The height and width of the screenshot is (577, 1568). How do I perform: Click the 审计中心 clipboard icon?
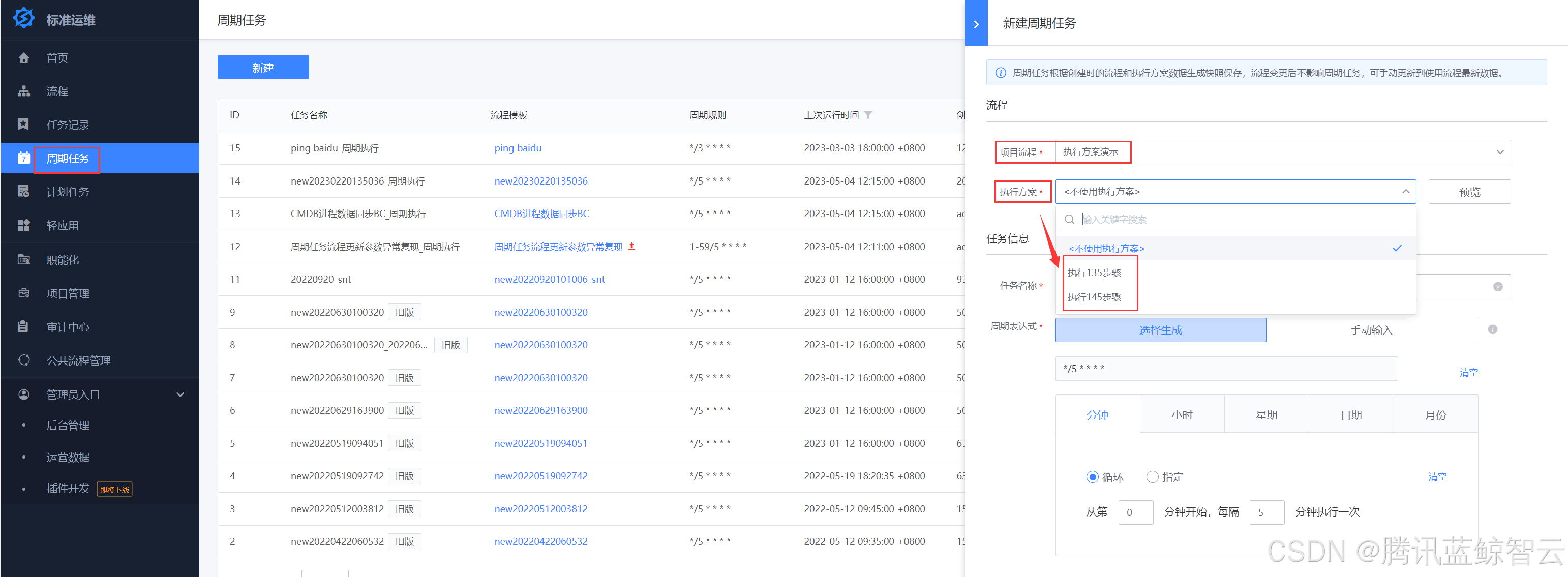(x=24, y=327)
